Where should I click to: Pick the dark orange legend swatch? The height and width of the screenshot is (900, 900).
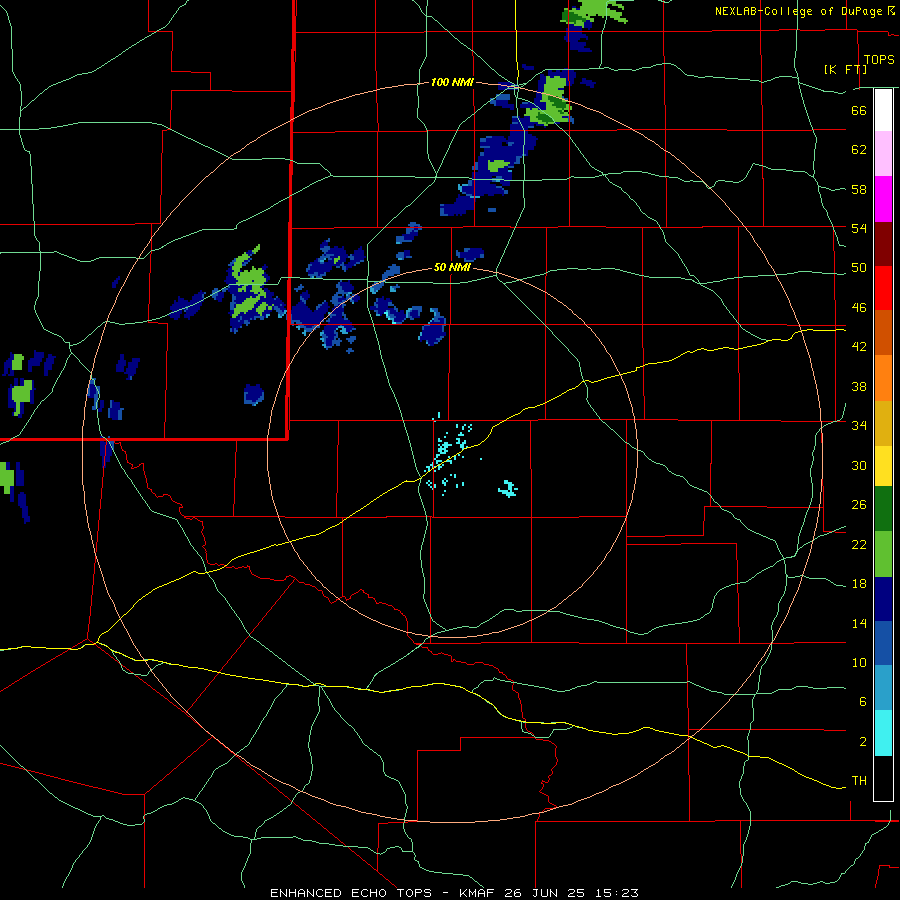883,333
